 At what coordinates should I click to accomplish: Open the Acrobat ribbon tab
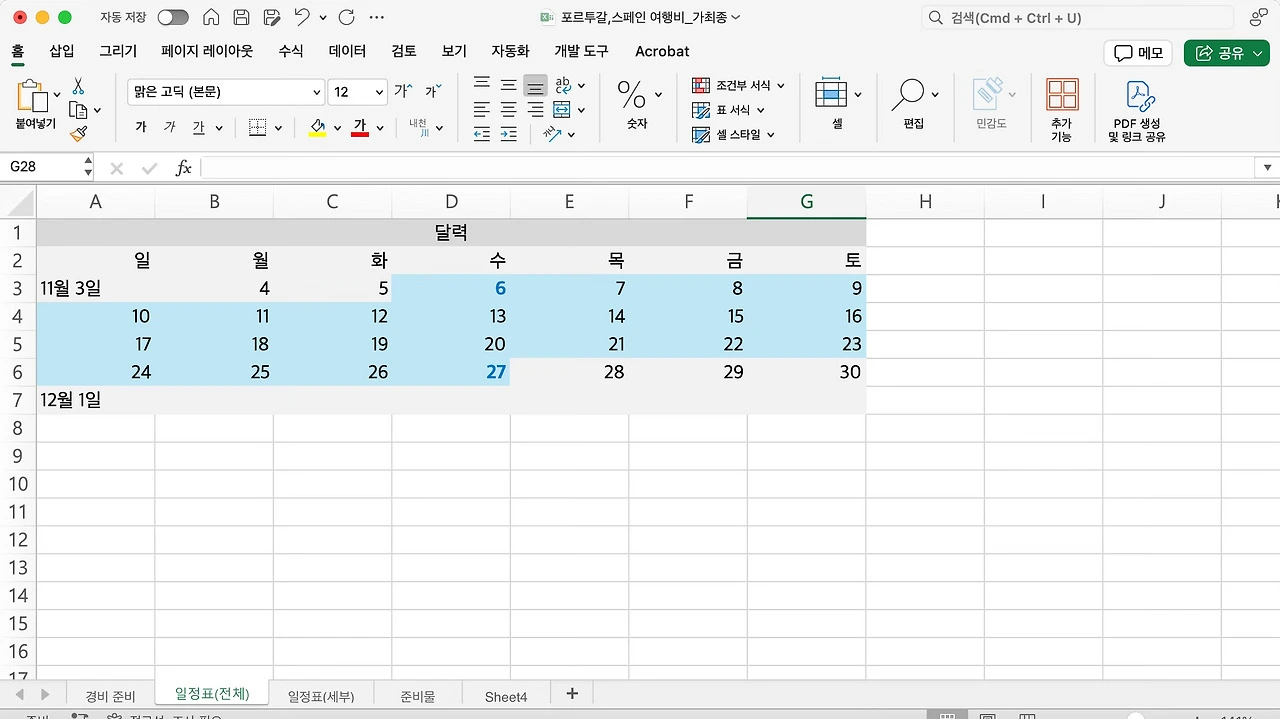[662, 51]
